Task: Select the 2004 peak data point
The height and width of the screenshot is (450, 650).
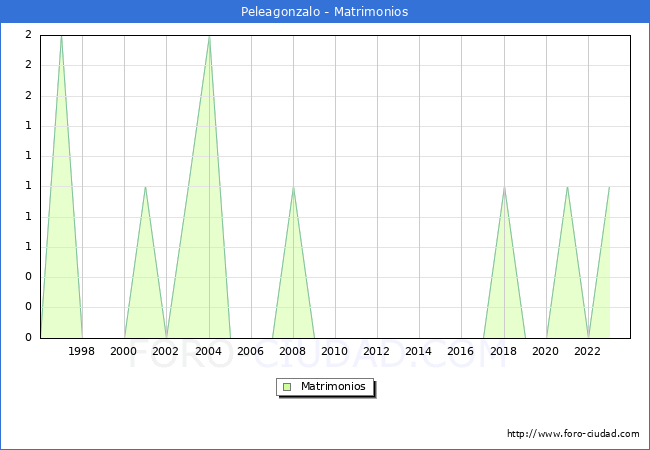Action: point(209,36)
